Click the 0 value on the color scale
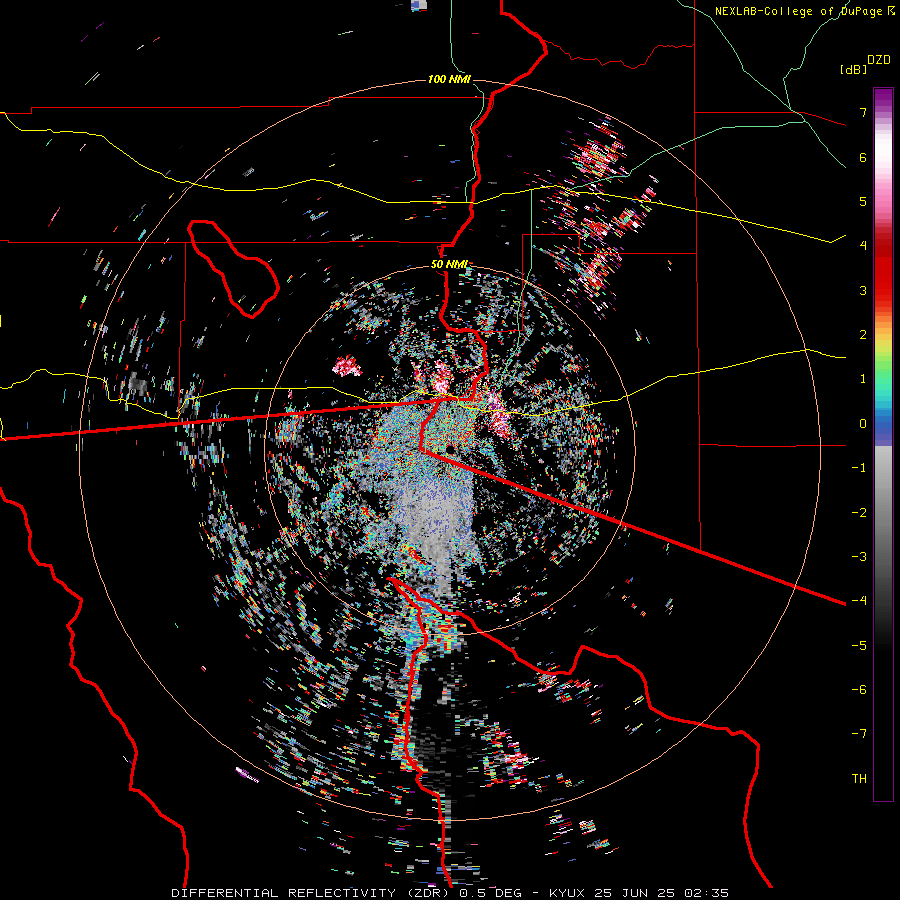The image size is (900, 900). click(x=863, y=424)
